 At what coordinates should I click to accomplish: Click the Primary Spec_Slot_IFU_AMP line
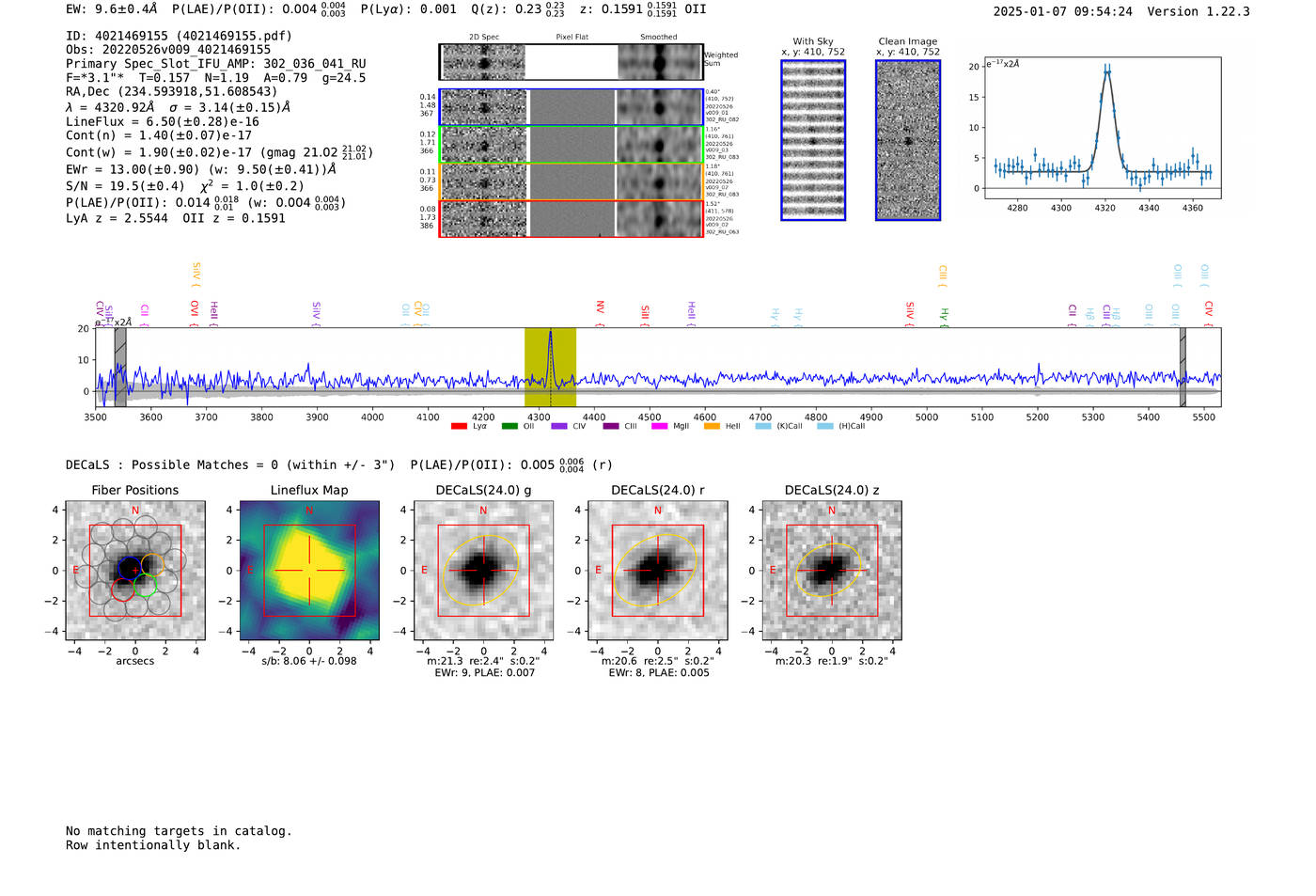215,64
